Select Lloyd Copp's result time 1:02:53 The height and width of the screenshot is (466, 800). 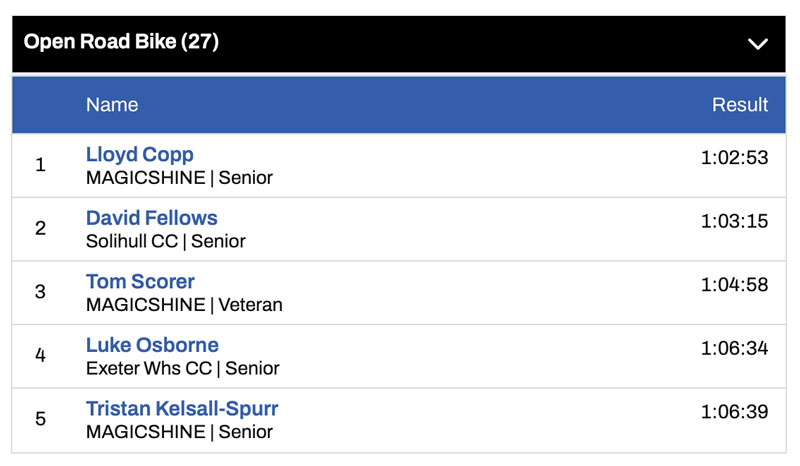click(734, 157)
